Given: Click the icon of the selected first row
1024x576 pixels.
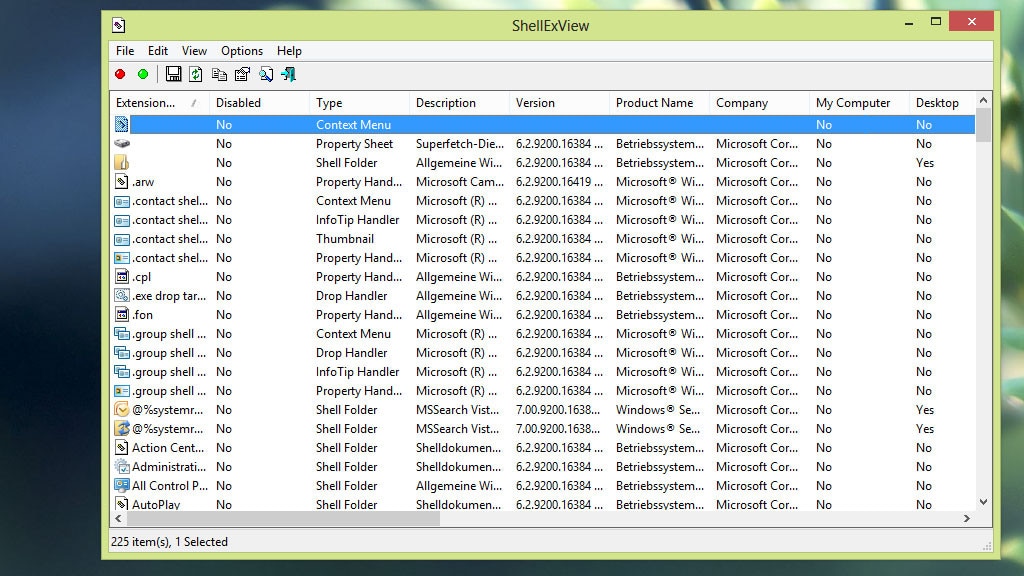Looking at the screenshot, I should (x=122, y=124).
